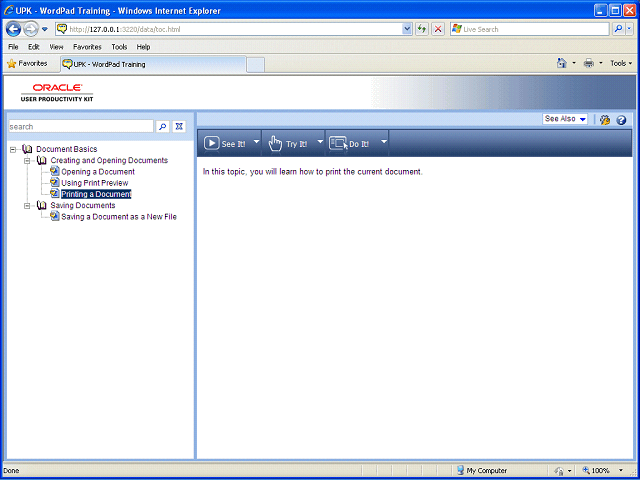This screenshot has height=480, width=640.
Task: Collapse the Document Basics tree node
Action: point(13,150)
